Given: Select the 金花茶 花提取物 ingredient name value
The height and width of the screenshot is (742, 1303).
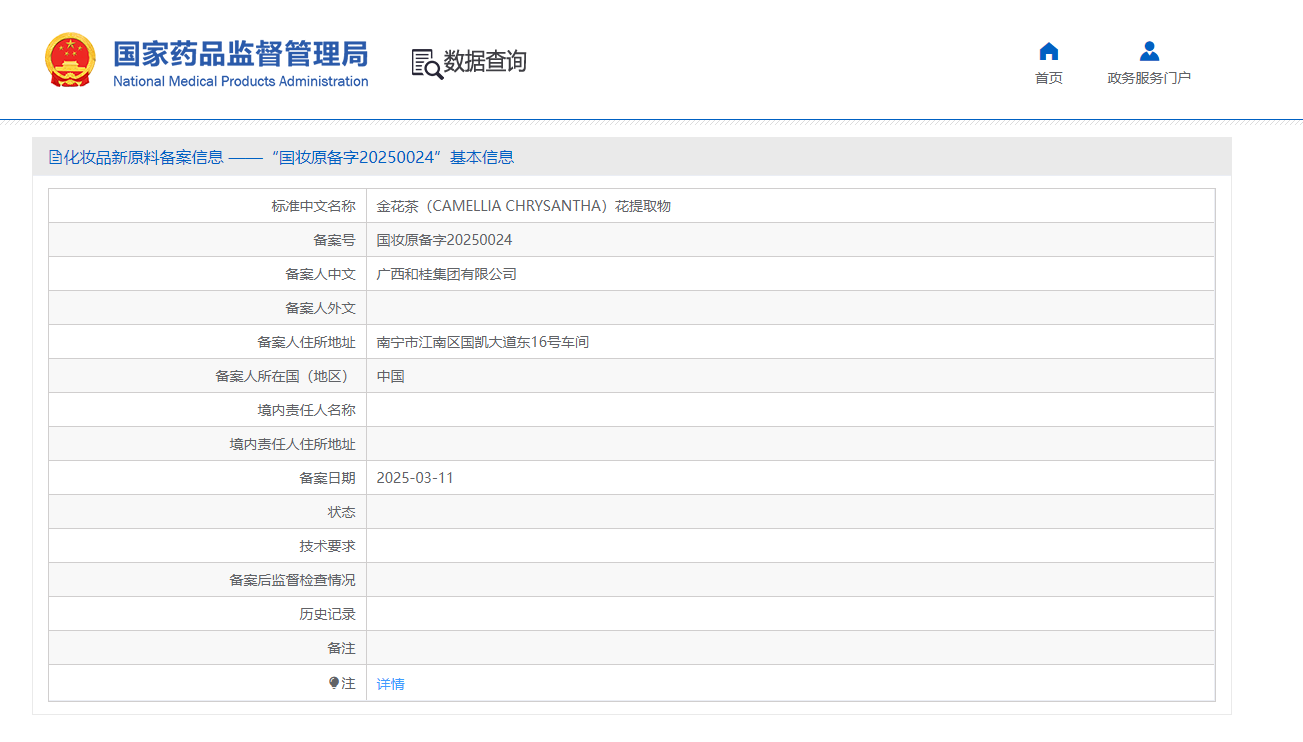Looking at the screenshot, I should [523, 206].
